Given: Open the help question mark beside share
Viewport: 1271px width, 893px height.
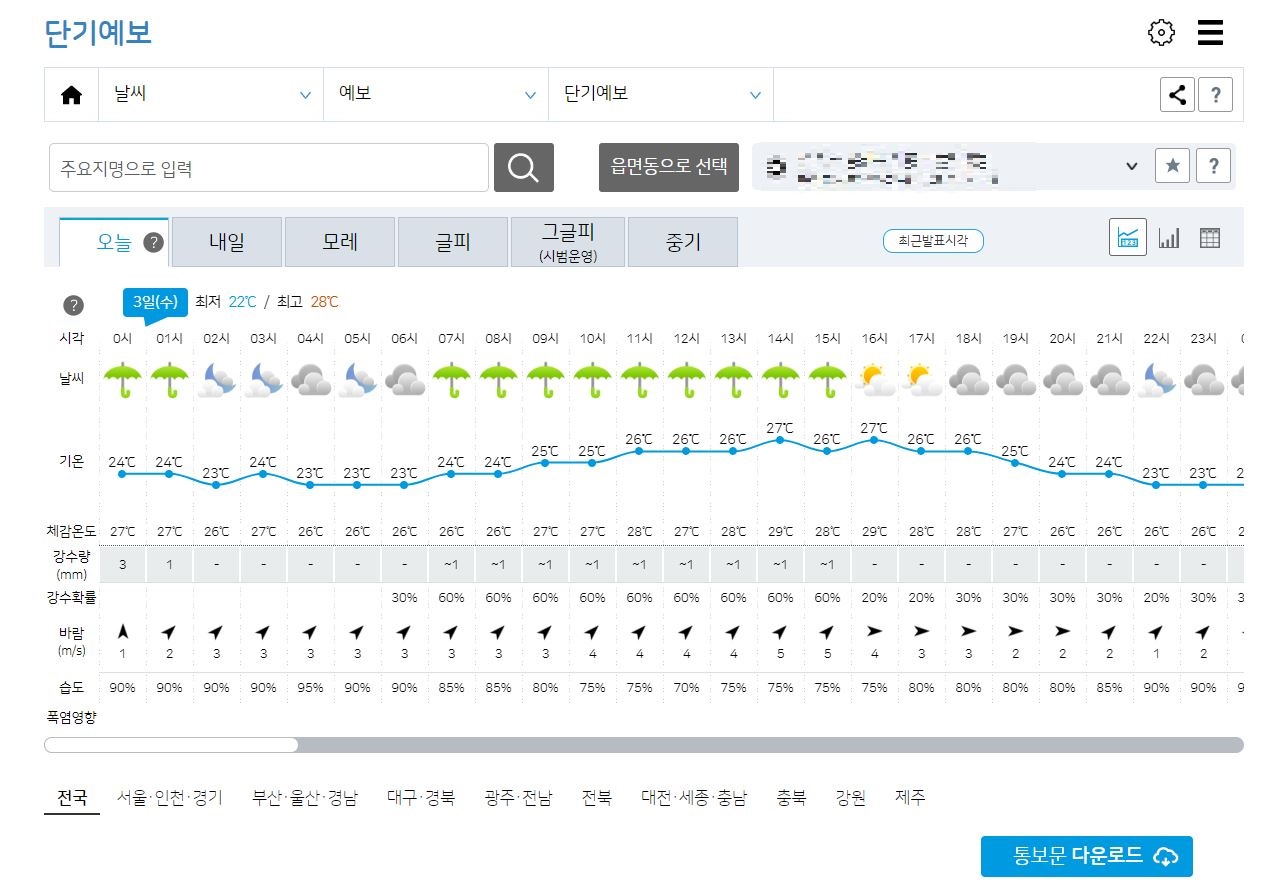Looking at the screenshot, I should [x=1215, y=94].
